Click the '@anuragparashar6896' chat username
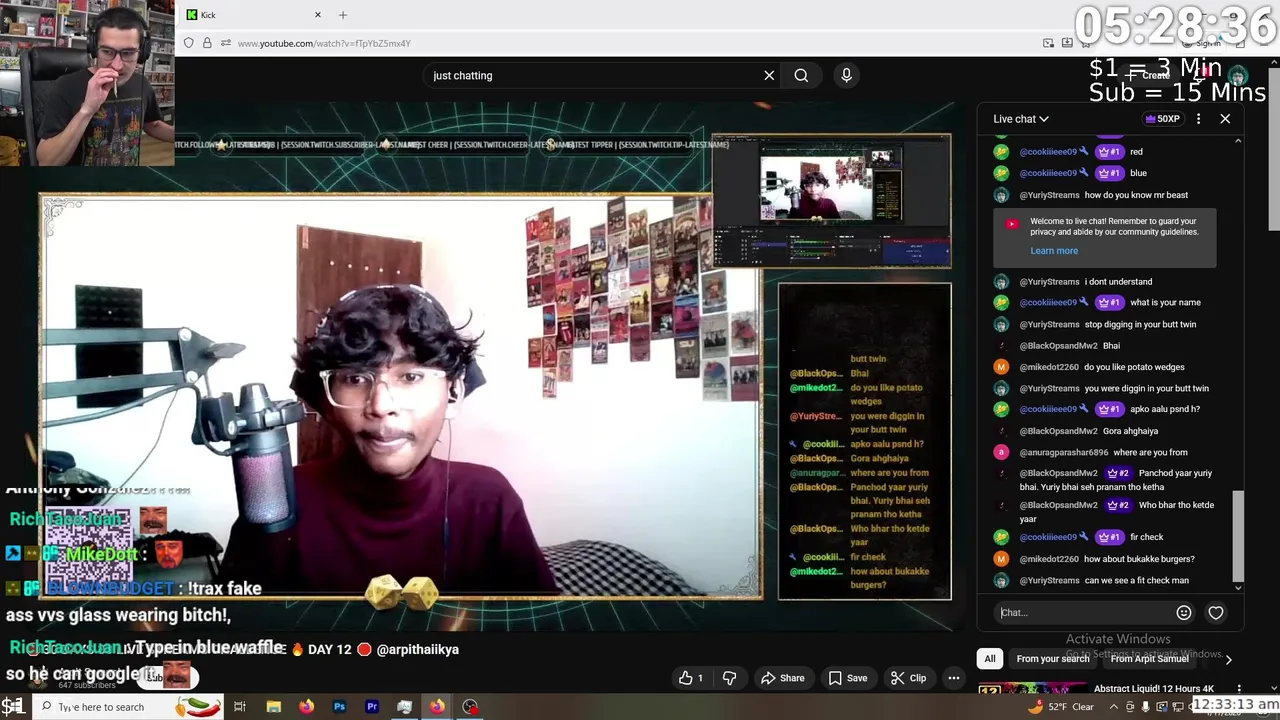The height and width of the screenshot is (720, 1280). pyautogui.click(x=1064, y=452)
